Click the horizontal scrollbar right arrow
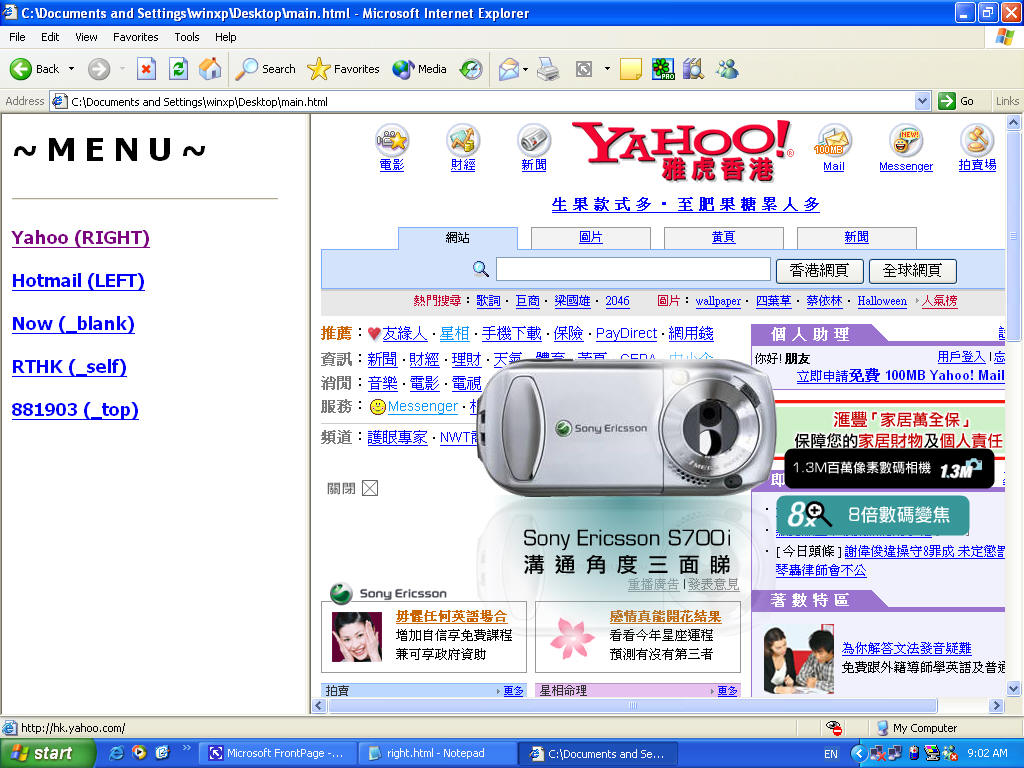 (997, 705)
